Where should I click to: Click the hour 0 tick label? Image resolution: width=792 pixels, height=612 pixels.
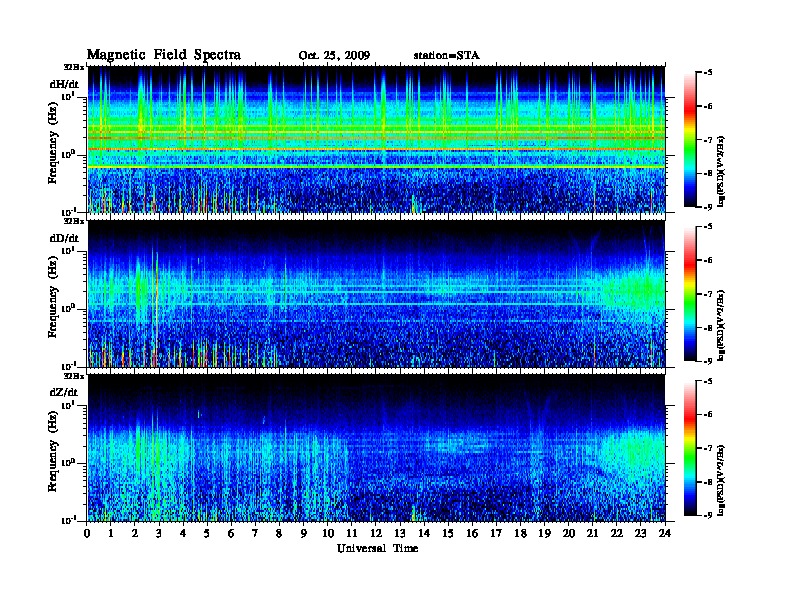(87, 534)
